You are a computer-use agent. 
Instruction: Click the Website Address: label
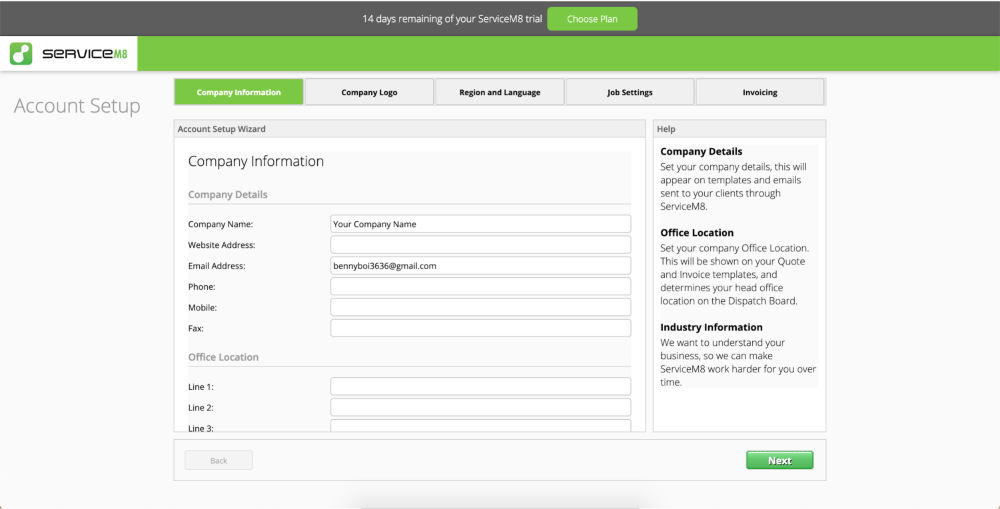pos(221,245)
